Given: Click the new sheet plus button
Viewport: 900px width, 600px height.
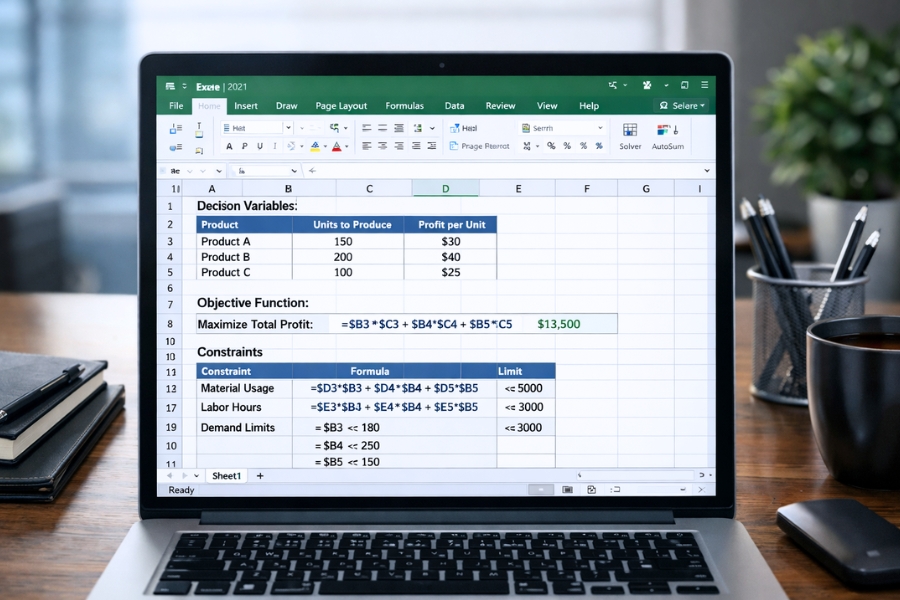Looking at the screenshot, I should click(258, 475).
